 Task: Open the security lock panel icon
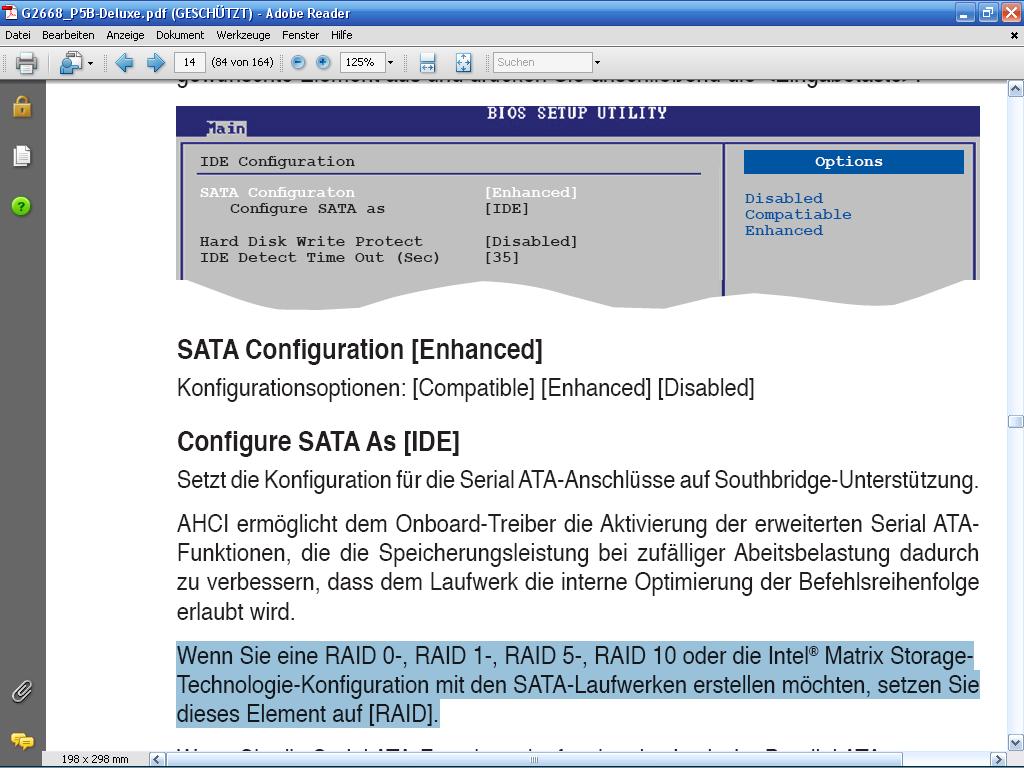point(22,106)
